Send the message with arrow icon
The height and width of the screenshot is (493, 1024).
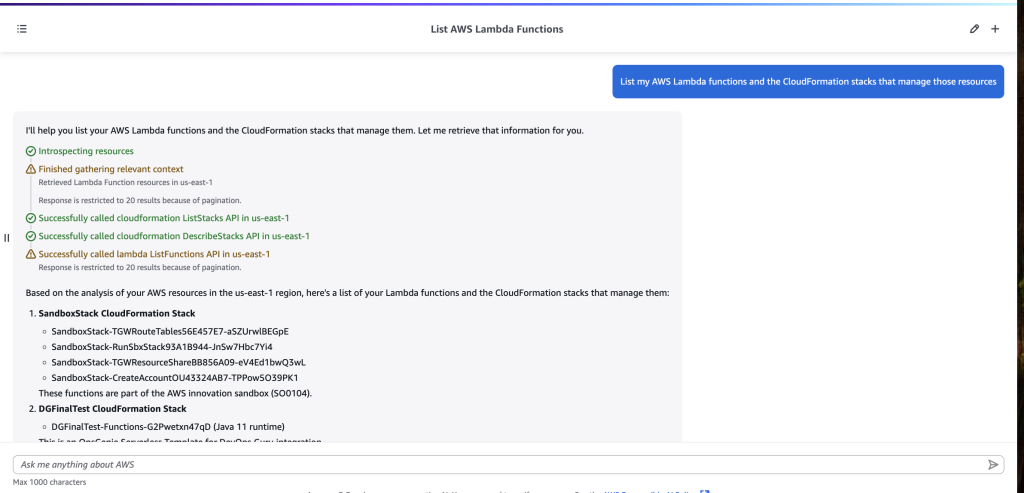click(993, 464)
